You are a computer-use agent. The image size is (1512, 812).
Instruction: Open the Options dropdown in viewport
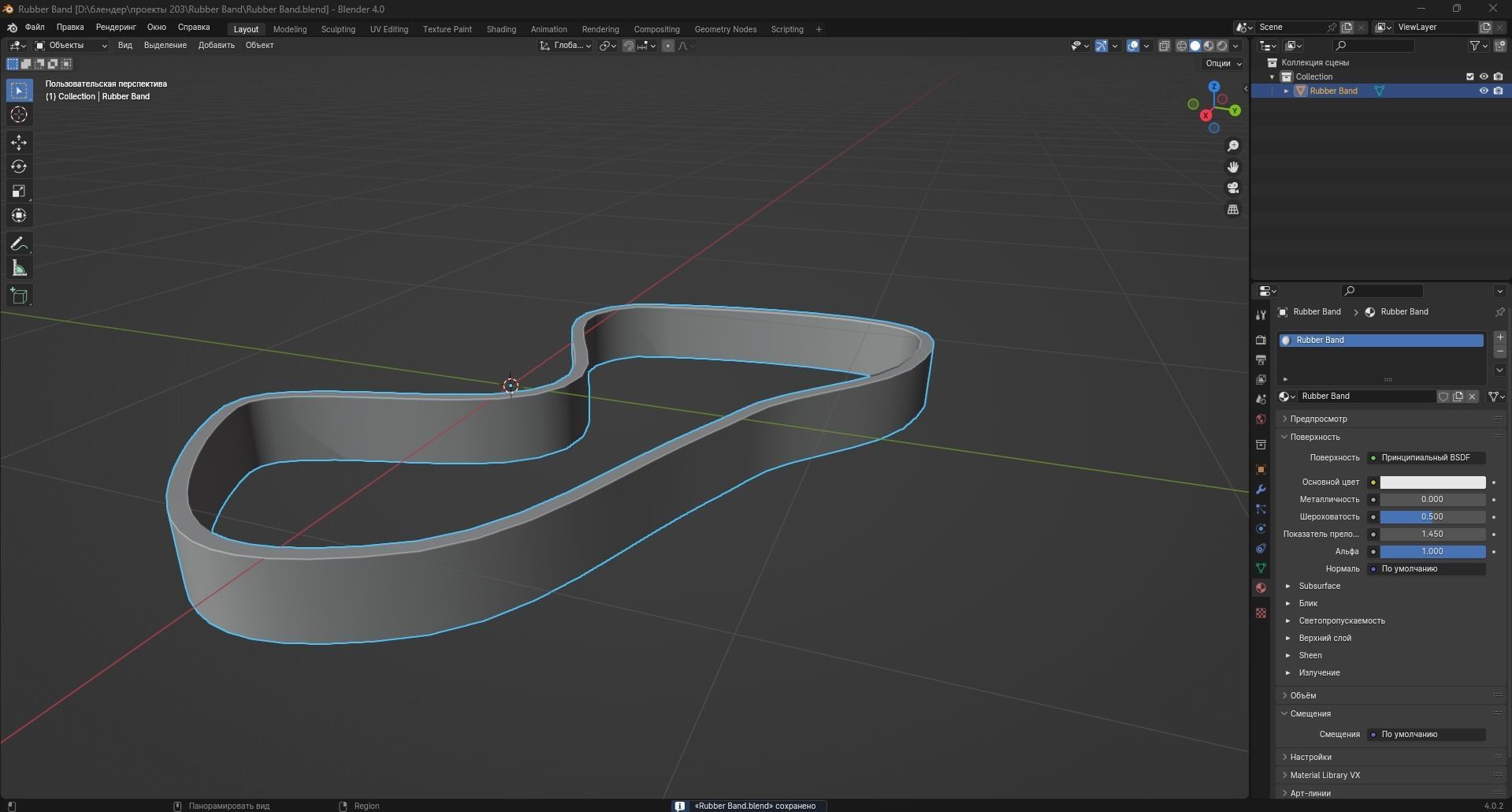point(1223,63)
